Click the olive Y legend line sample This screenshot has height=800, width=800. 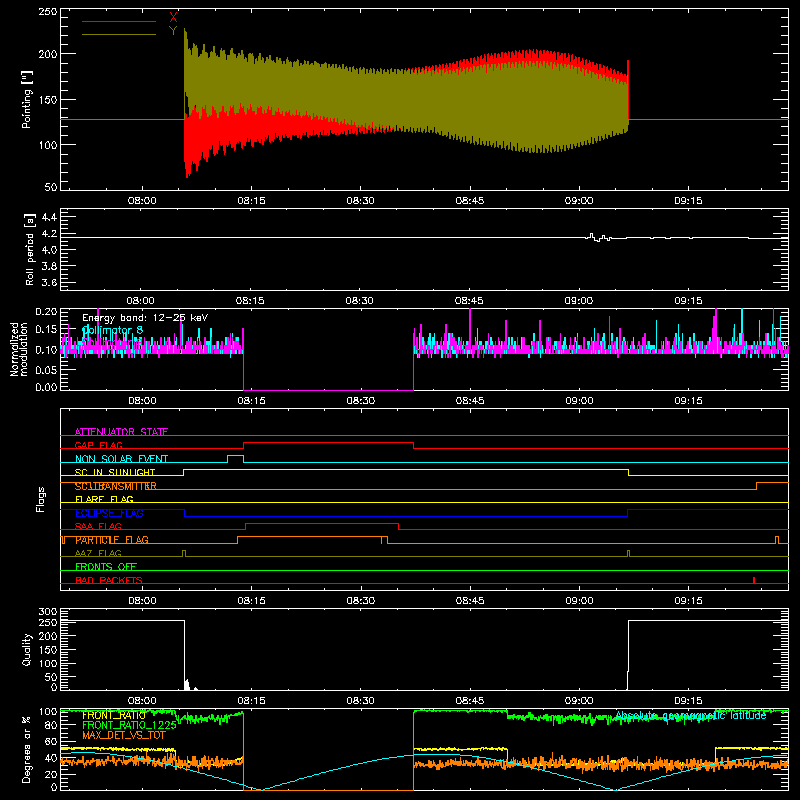pyautogui.click(x=119, y=34)
